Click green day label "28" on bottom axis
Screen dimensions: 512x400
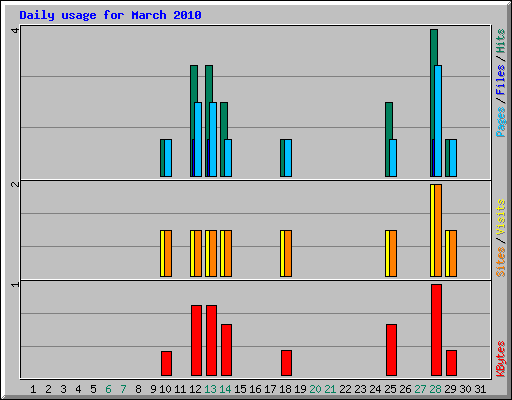(435, 389)
